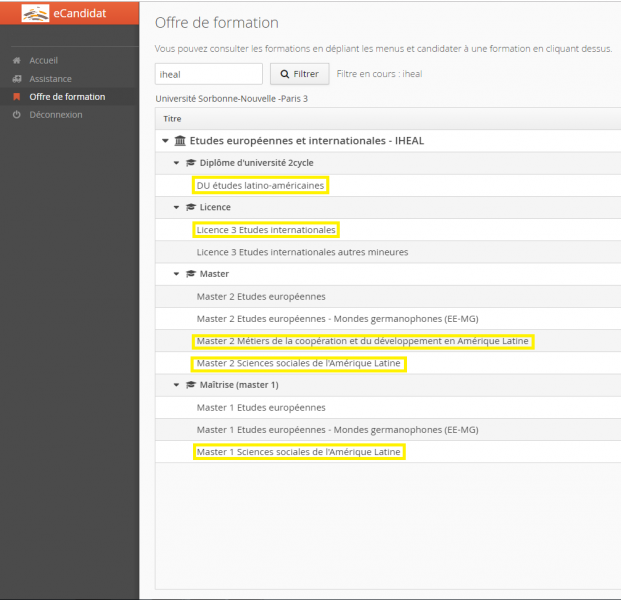Collapse the Diplôme d'université 2cycle group
Viewport: 621px width, 600px height.
pos(177,163)
